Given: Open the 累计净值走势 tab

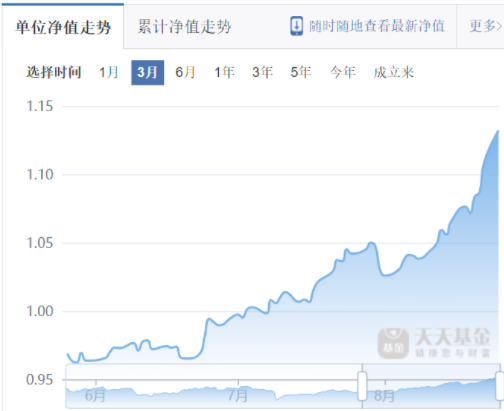Looking at the screenshot, I should click(184, 27).
